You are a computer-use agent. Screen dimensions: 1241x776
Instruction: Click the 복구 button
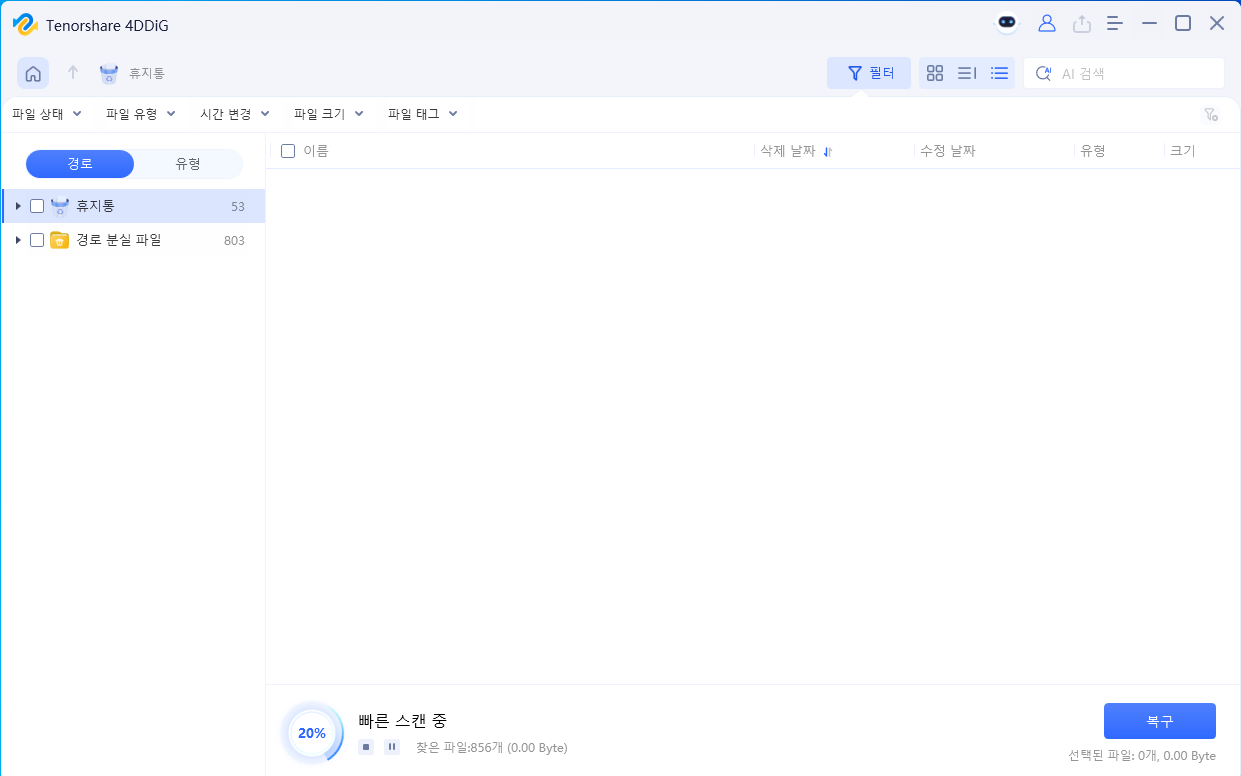[1160, 721]
